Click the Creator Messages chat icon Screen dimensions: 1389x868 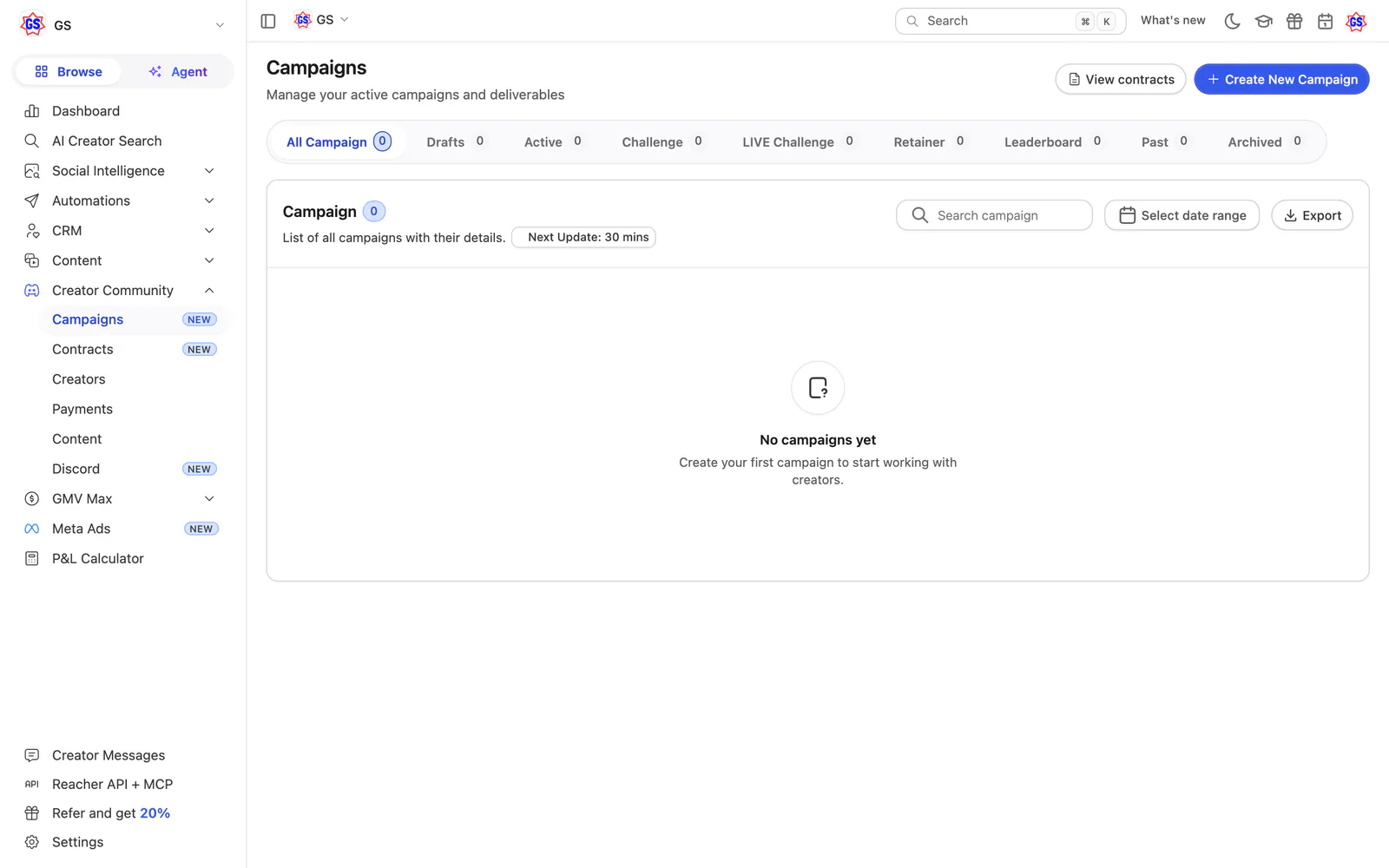coord(32,755)
